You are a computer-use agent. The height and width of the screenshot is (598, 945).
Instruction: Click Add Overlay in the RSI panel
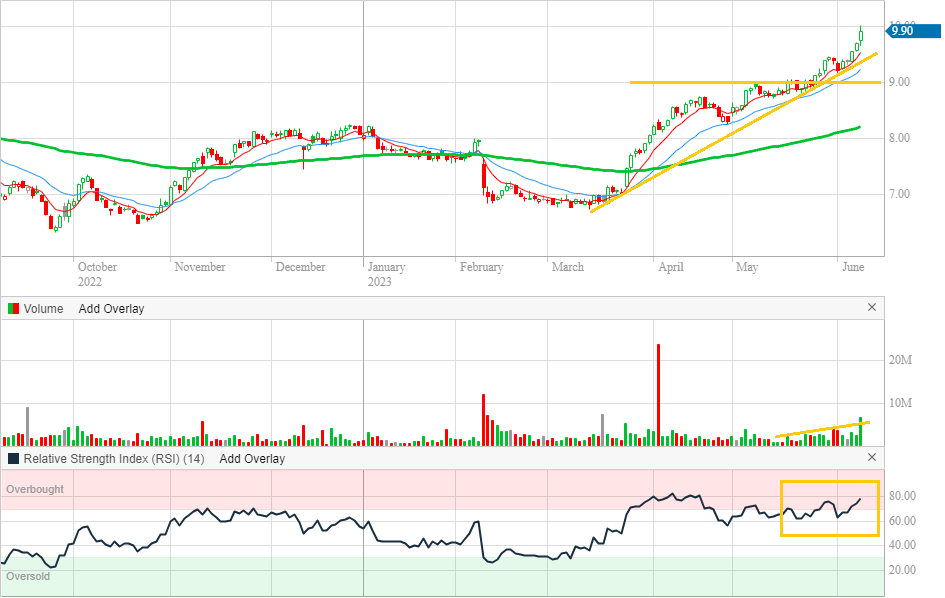[252, 459]
